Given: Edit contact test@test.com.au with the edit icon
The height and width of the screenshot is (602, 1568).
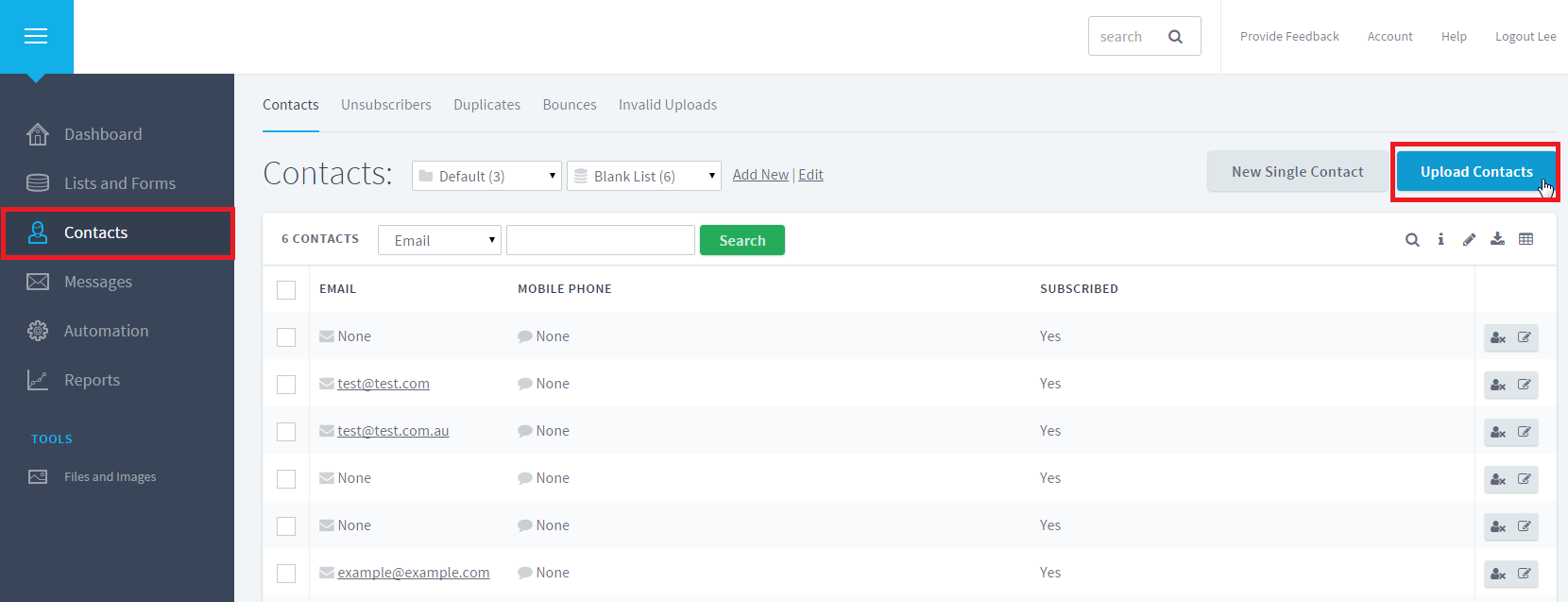Looking at the screenshot, I should coord(1525,432).
